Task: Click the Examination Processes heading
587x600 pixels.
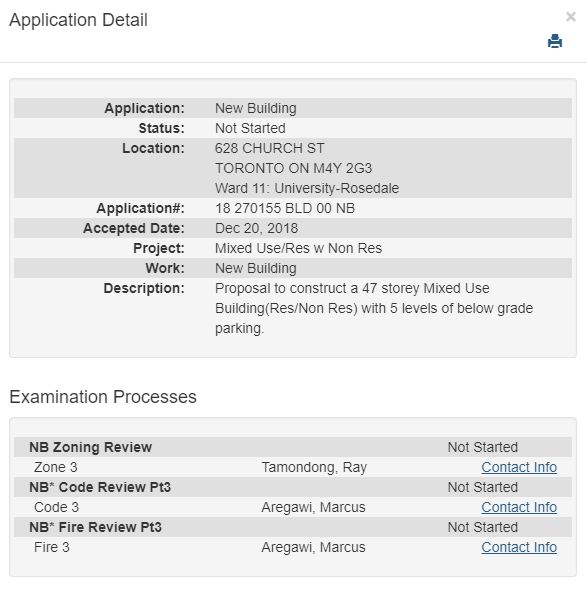Action: pos(103,397)
